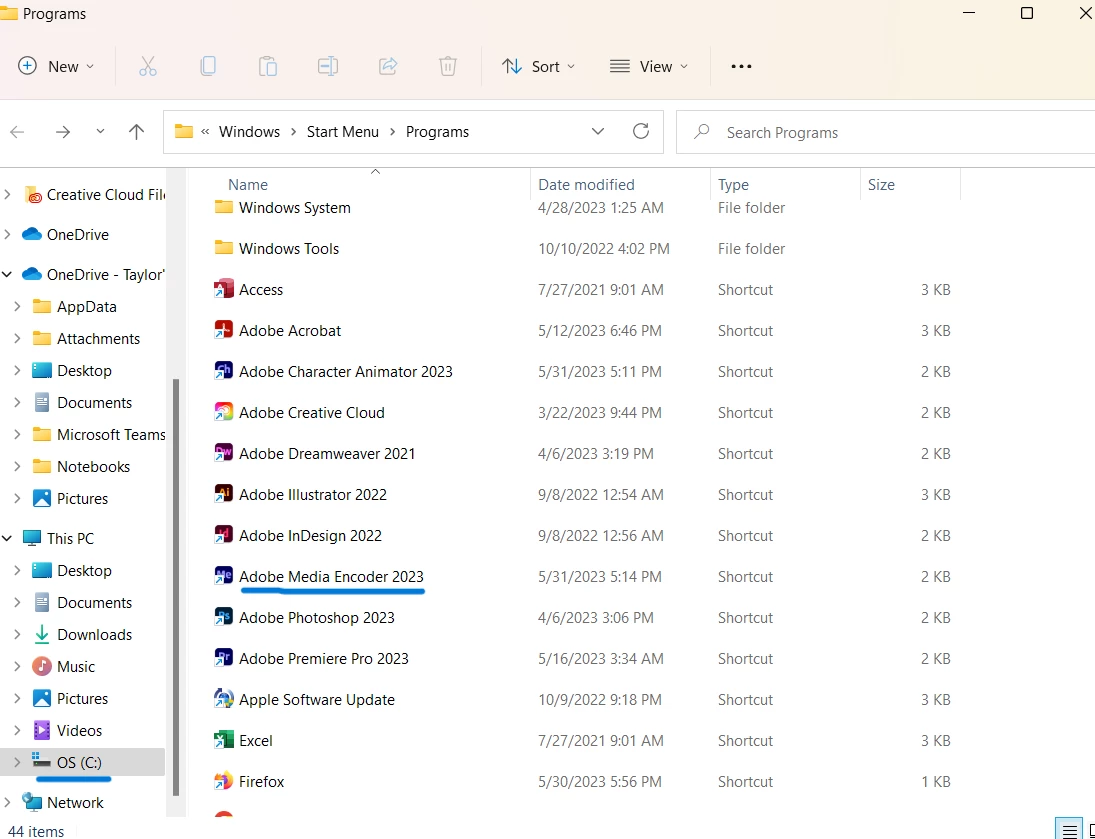Image resolution: width=1095 pixels, height=839 pixels.
Task: Click the Share icon in toolbar
Action: 388,66
